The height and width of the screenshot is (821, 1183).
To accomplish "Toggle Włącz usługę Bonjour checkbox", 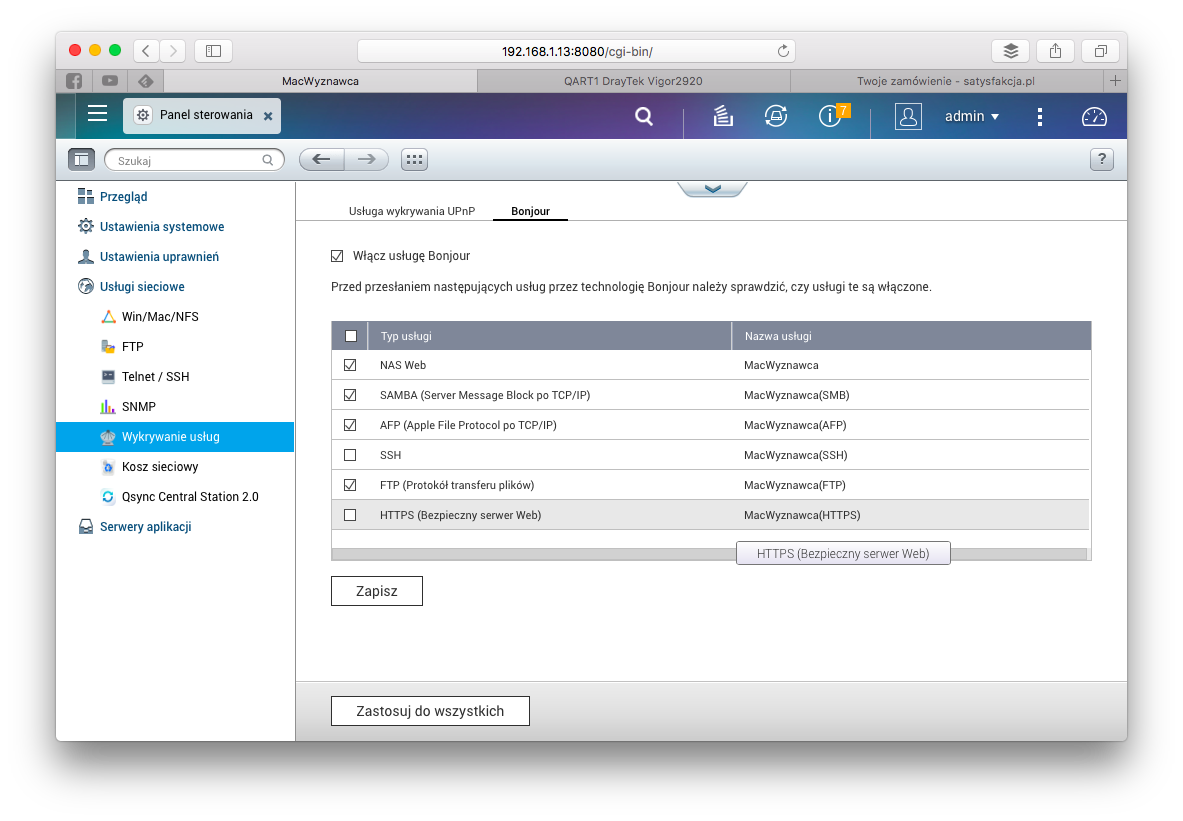I will point(337,256).
